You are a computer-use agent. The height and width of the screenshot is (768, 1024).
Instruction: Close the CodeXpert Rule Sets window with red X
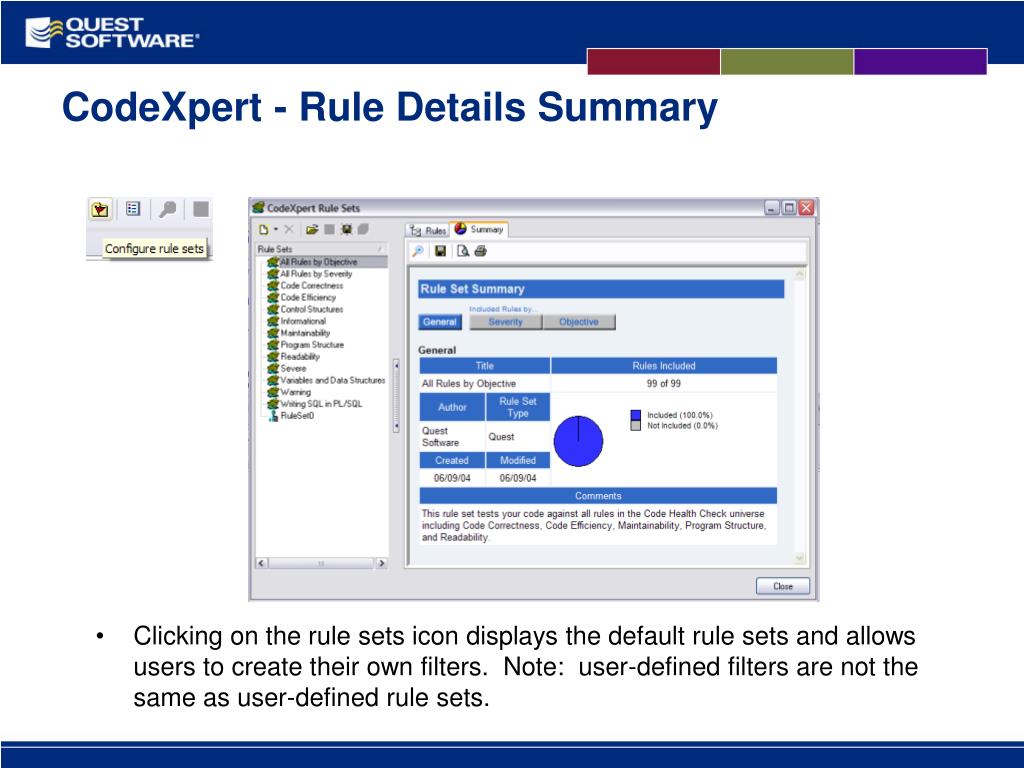coord(807,208)
